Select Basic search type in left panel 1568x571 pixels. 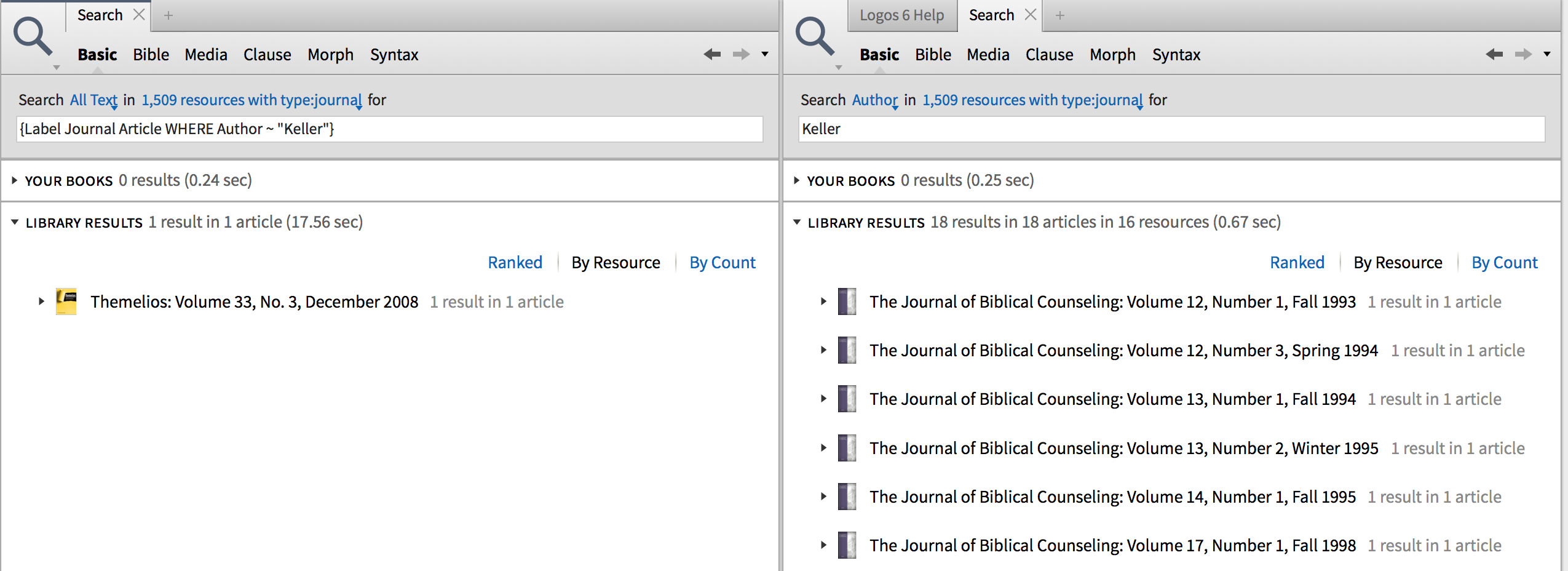click(97, 55)
